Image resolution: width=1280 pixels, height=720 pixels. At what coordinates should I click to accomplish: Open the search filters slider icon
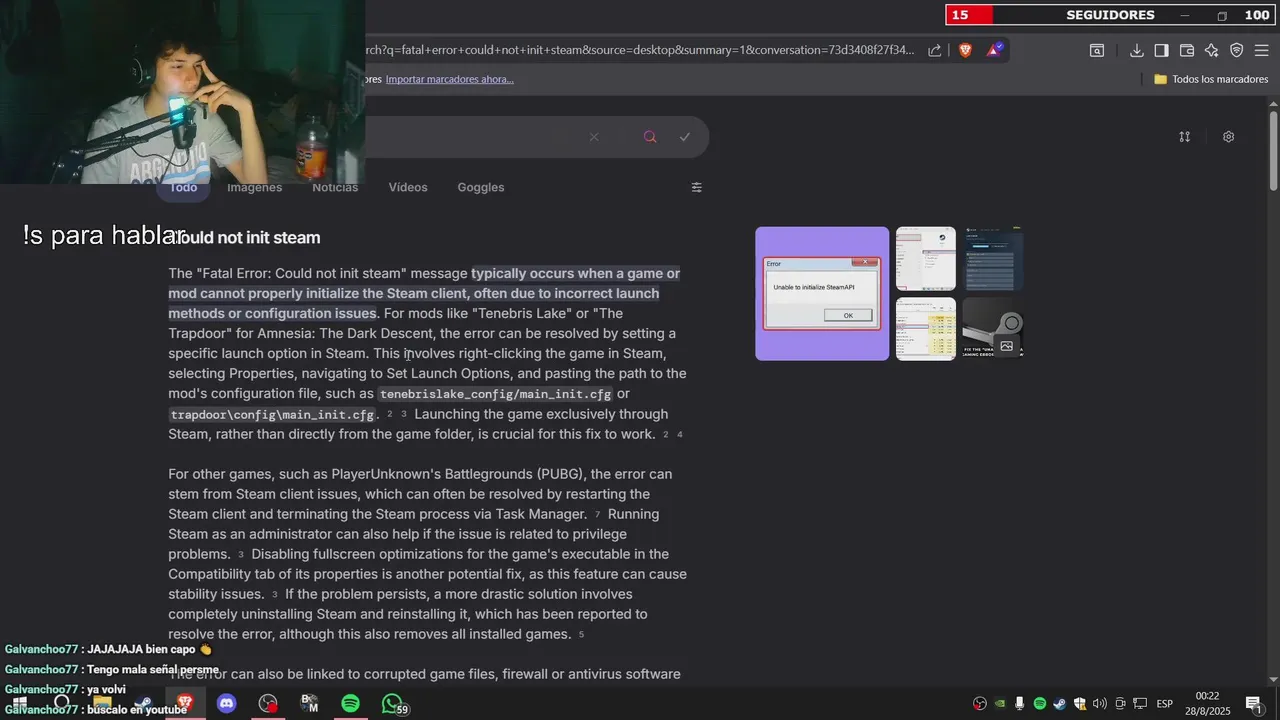pyautogui.click(x=697, y=187)
